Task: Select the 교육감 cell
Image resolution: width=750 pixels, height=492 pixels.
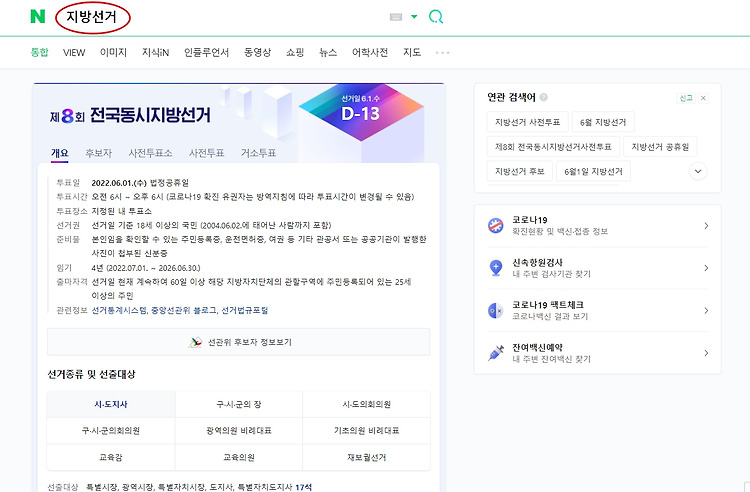Action: pos(111,458)
